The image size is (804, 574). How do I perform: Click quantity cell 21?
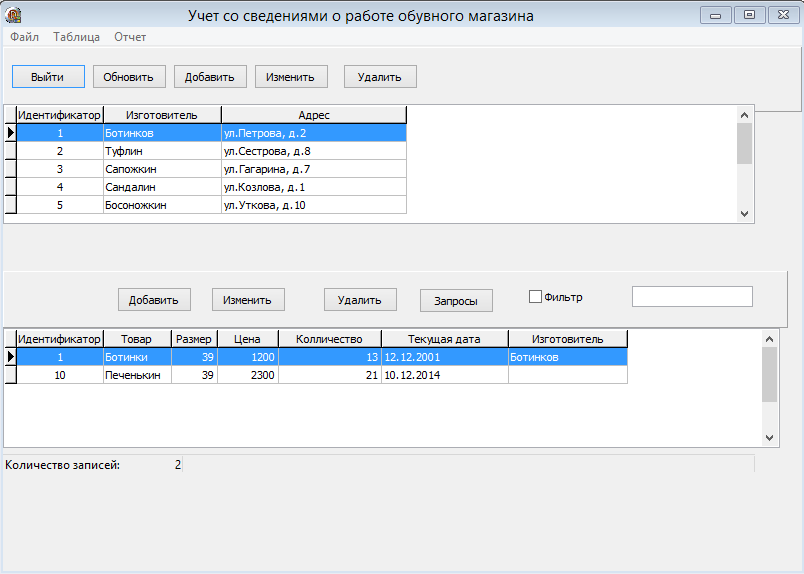point(330,375)
